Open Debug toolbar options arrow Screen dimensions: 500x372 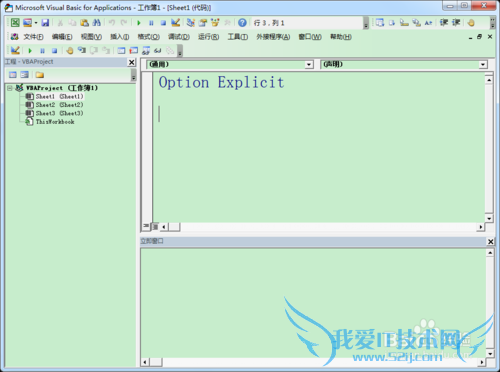[180, 51]
